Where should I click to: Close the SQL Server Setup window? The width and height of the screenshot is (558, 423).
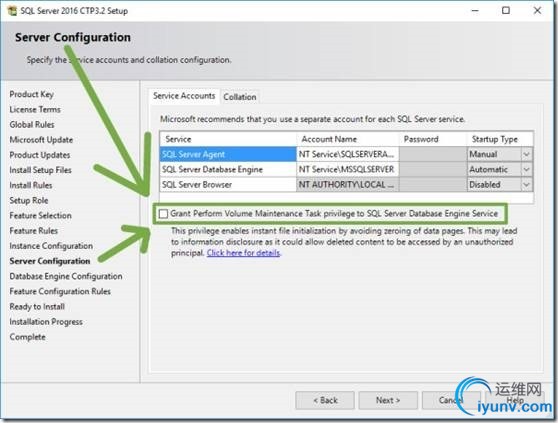point(537,11)
